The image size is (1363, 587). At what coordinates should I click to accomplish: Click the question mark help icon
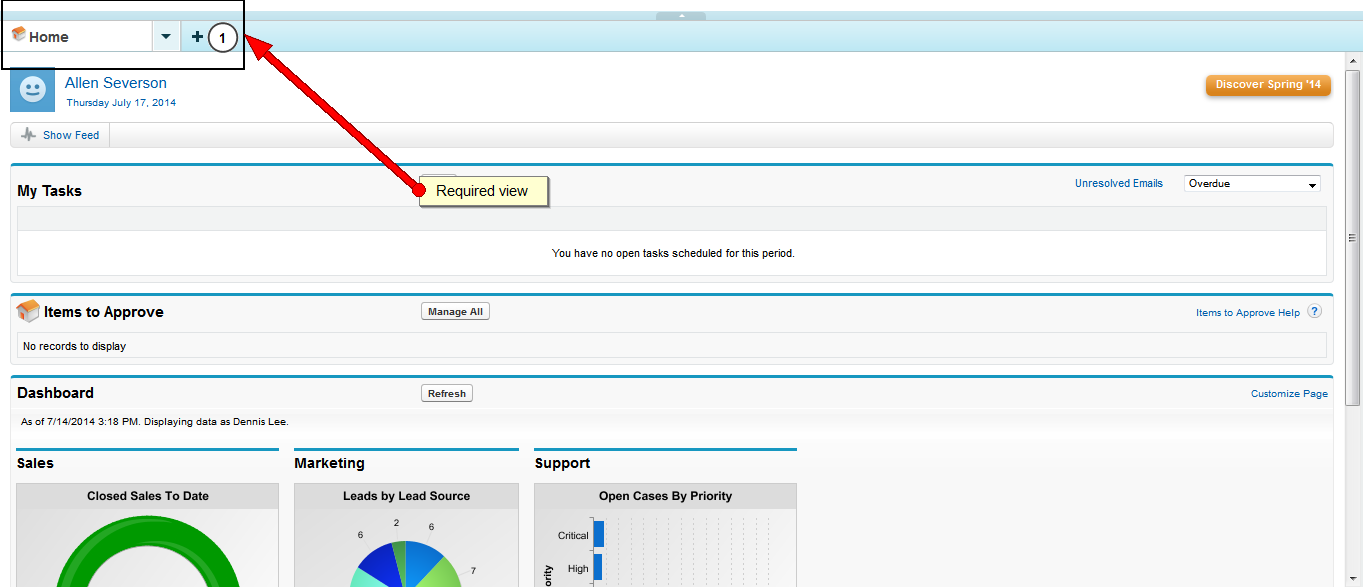(x=1315, y=311)
